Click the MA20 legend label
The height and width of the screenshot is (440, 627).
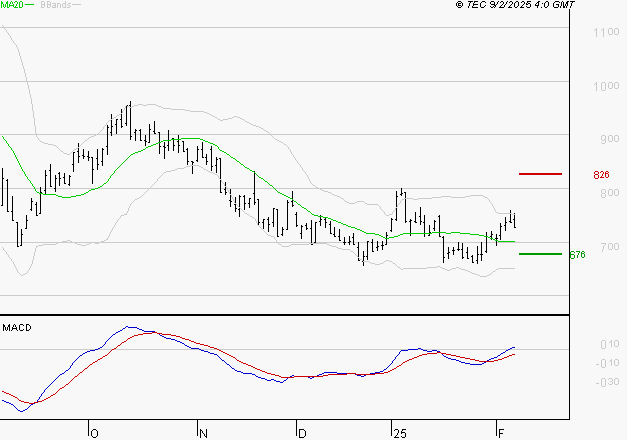[12, 5]
